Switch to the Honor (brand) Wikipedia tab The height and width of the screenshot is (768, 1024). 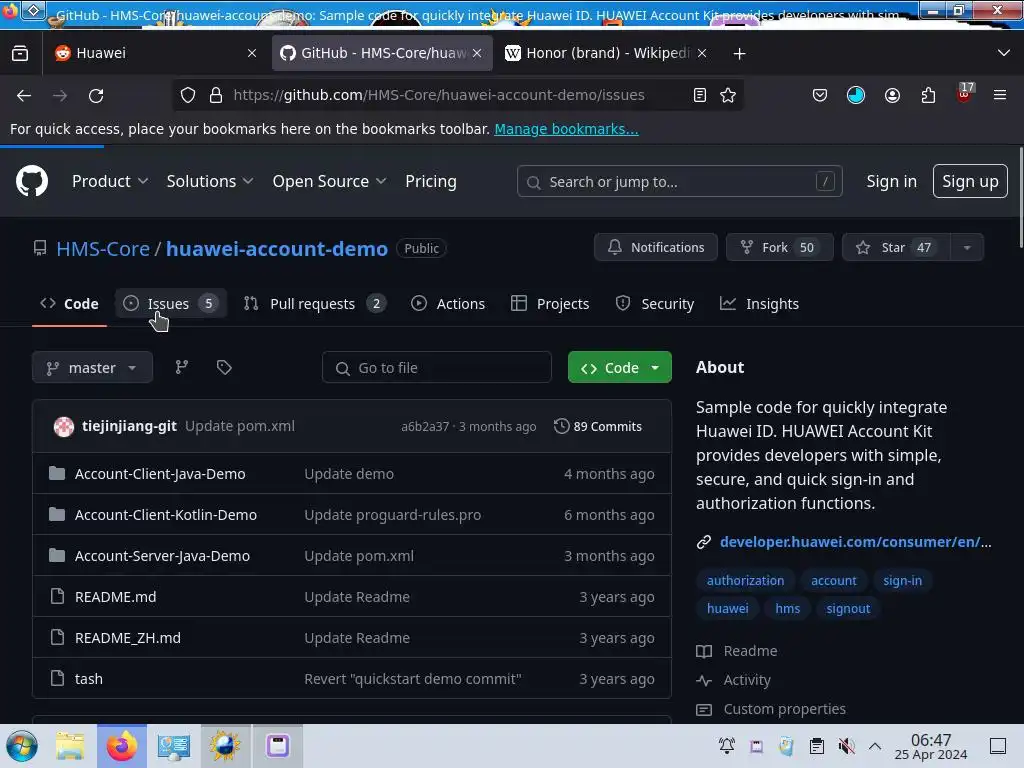(606, 53)
